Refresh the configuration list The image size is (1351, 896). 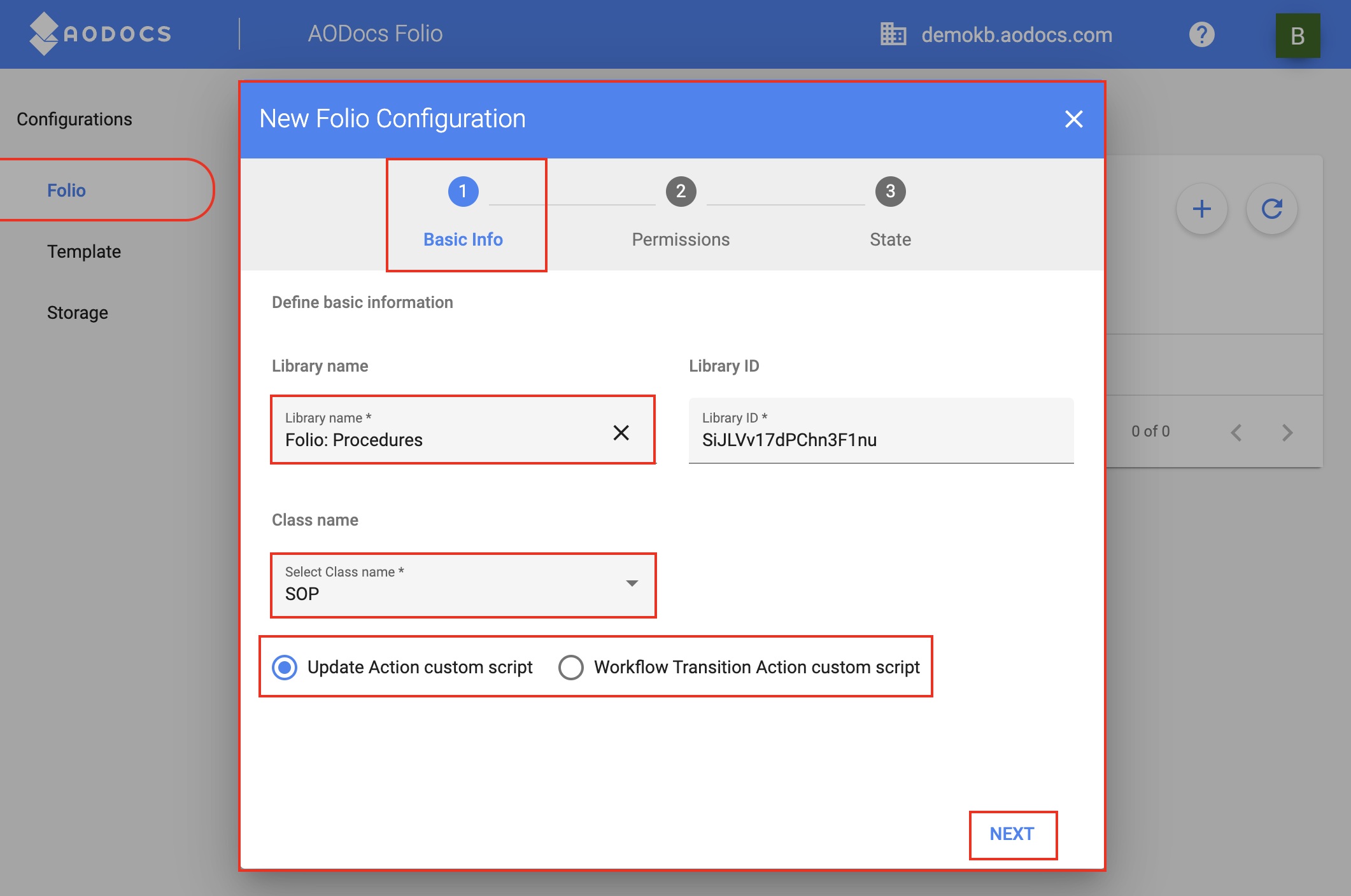tap(1271, 208)
